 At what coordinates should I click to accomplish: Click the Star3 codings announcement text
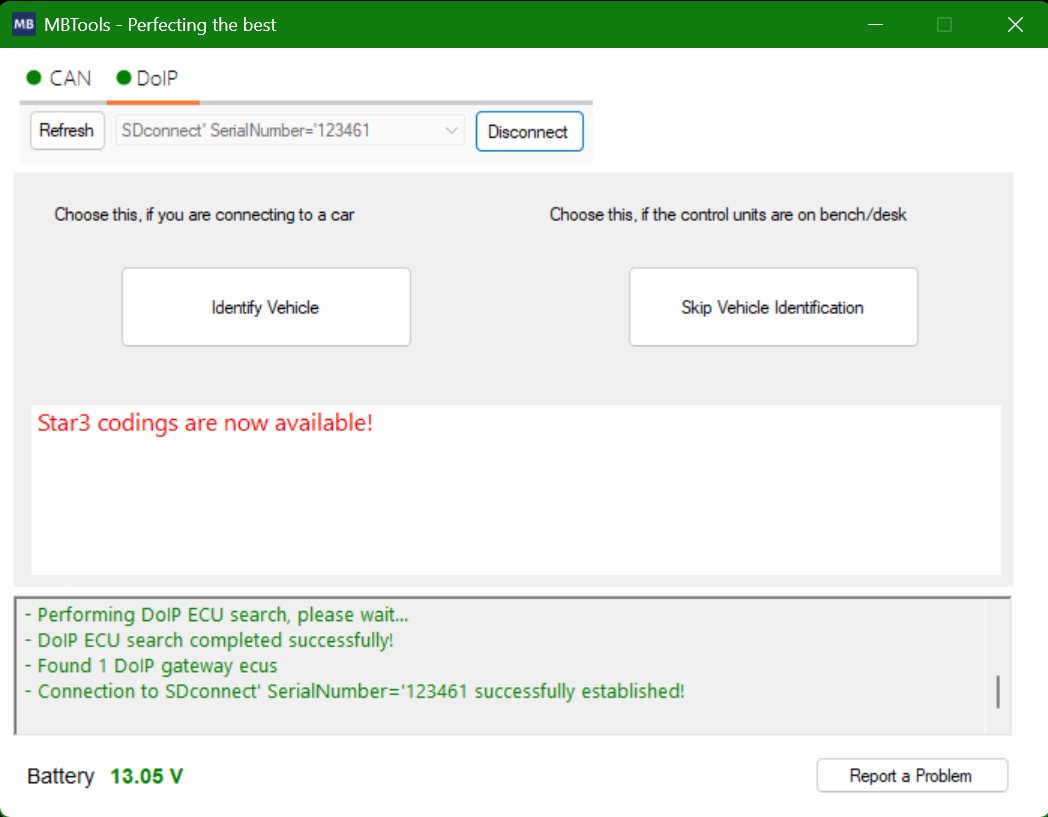pyautogui.click(x=205, y=423)
